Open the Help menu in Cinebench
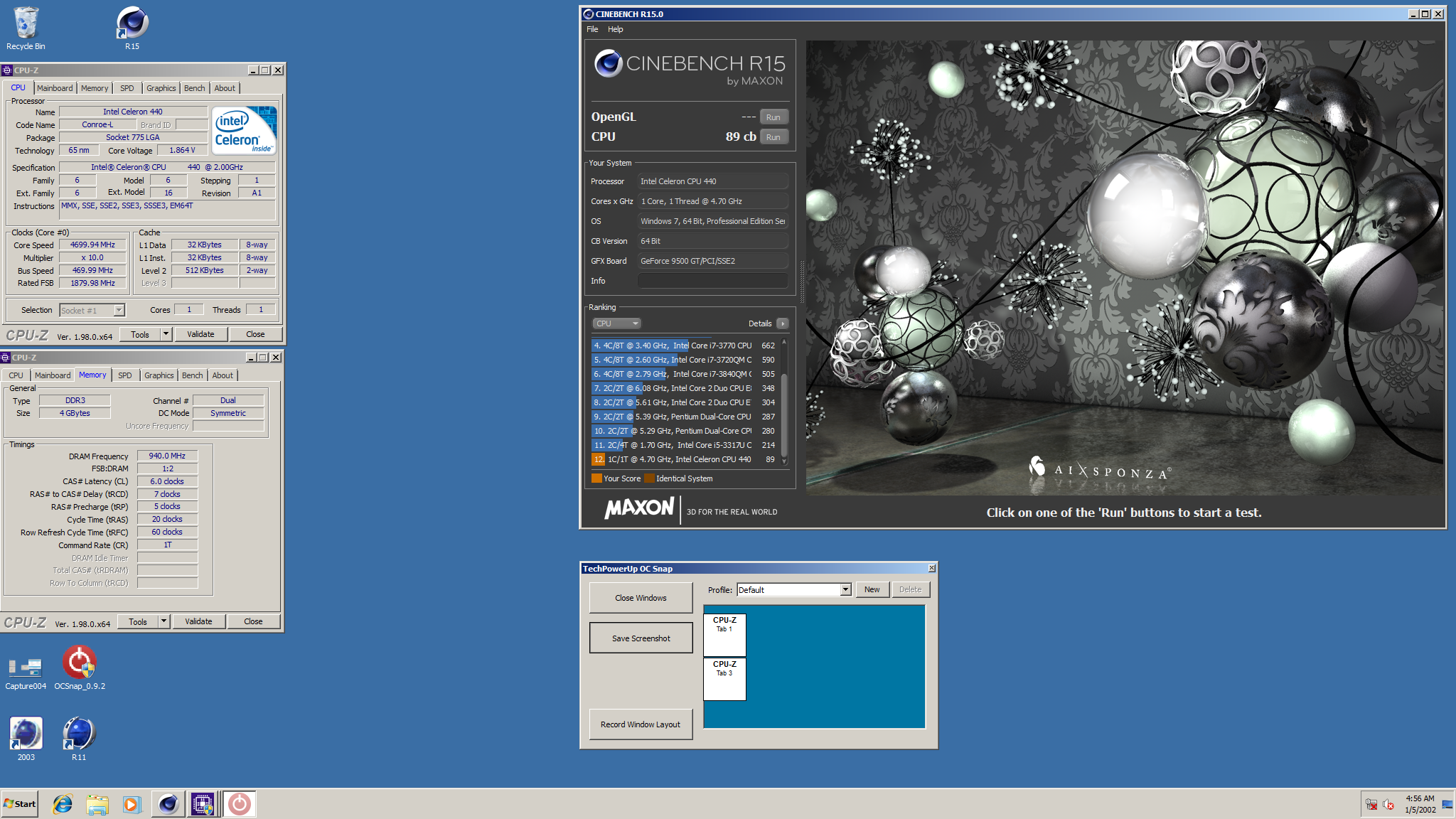Image resolution: width=1456 pixels, height=819 pixels. (616, 29)
